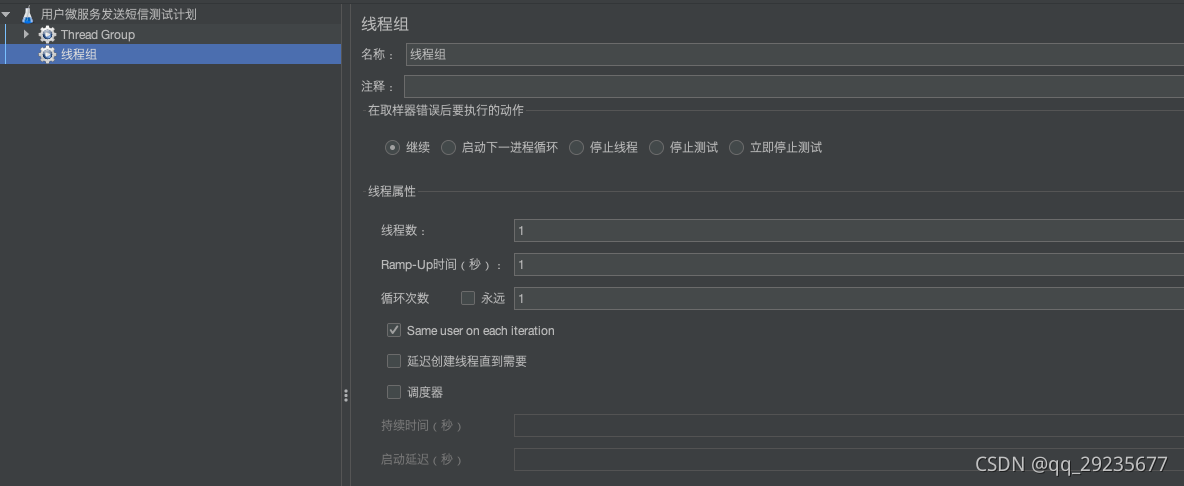1184x486 pixels.
Task: Click the panel divider three-dot handle
Action: click(x=346, y=395)
